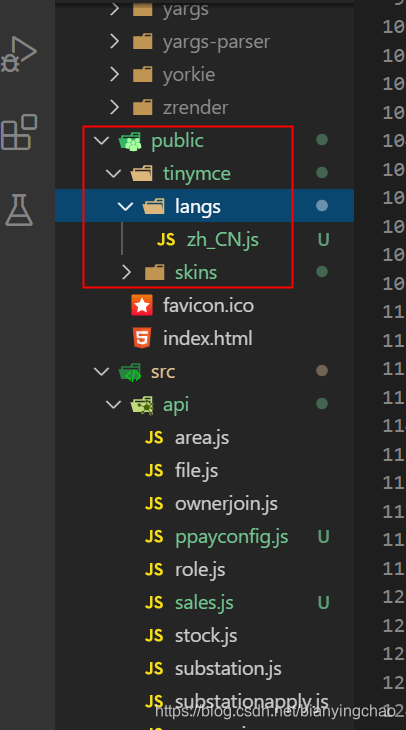Click the public folder icon
406x730 pixels.
coord(130,141)
